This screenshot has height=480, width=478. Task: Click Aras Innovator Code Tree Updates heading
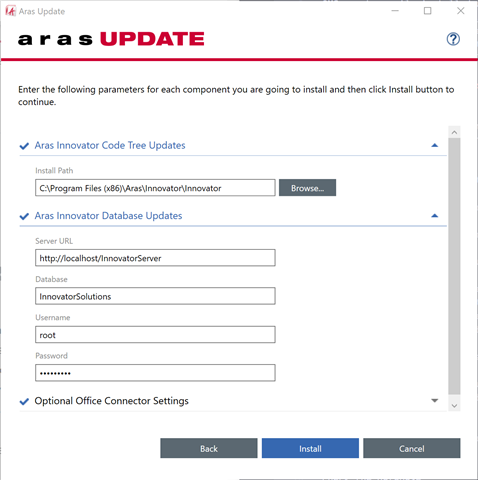pos(110,145)
